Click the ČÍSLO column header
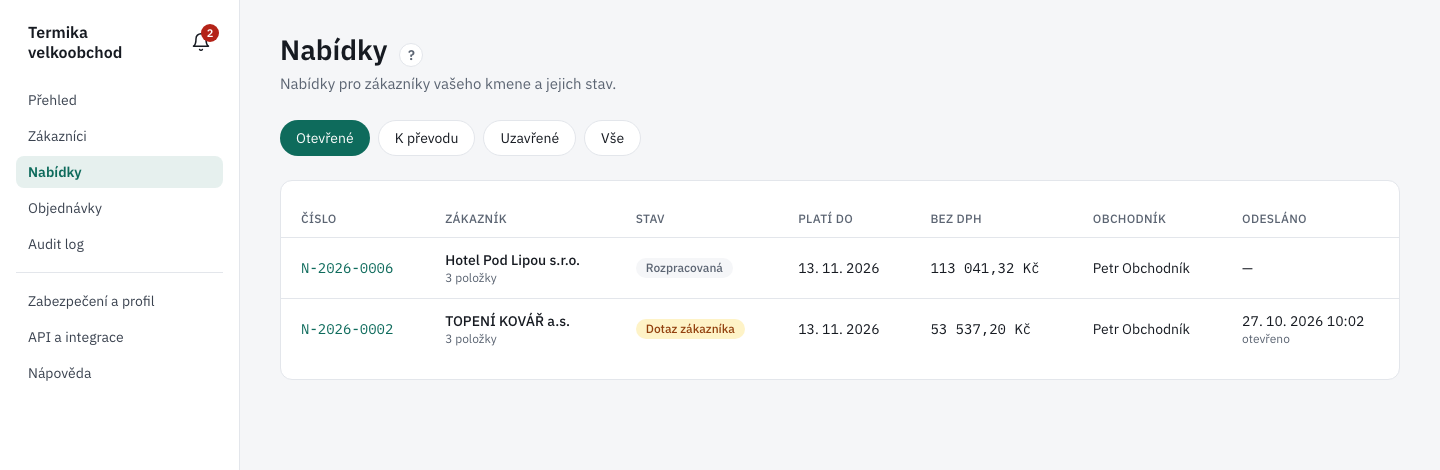The width and height of the screenshot is (1440, 470). click(x=318, y=219)
